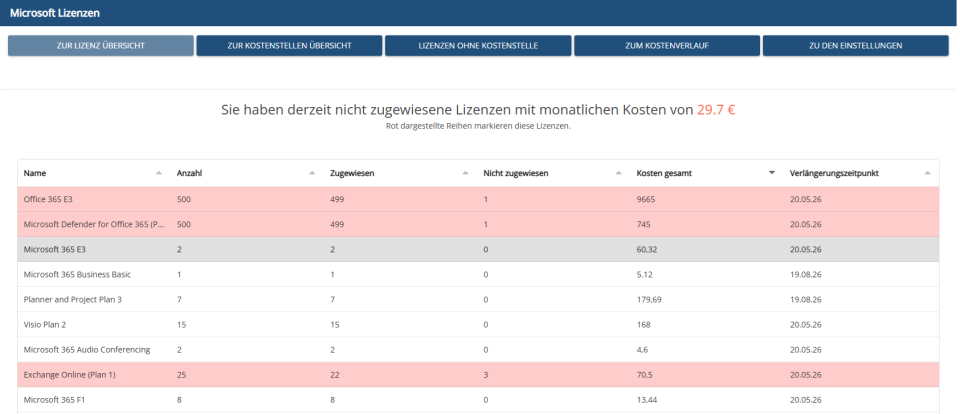Click sort arrow in Name column header
The height and width of the screenshot is (414, 960).
159,173
